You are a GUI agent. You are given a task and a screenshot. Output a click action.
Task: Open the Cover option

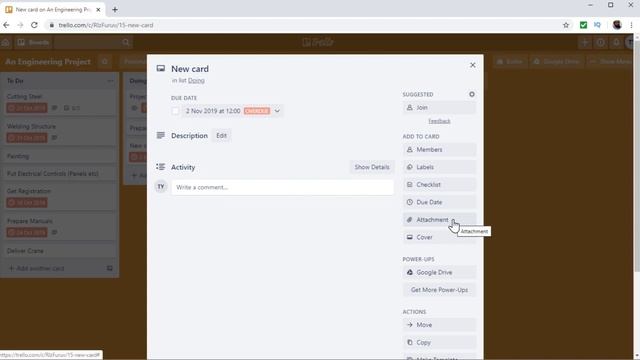coord(439,237)
